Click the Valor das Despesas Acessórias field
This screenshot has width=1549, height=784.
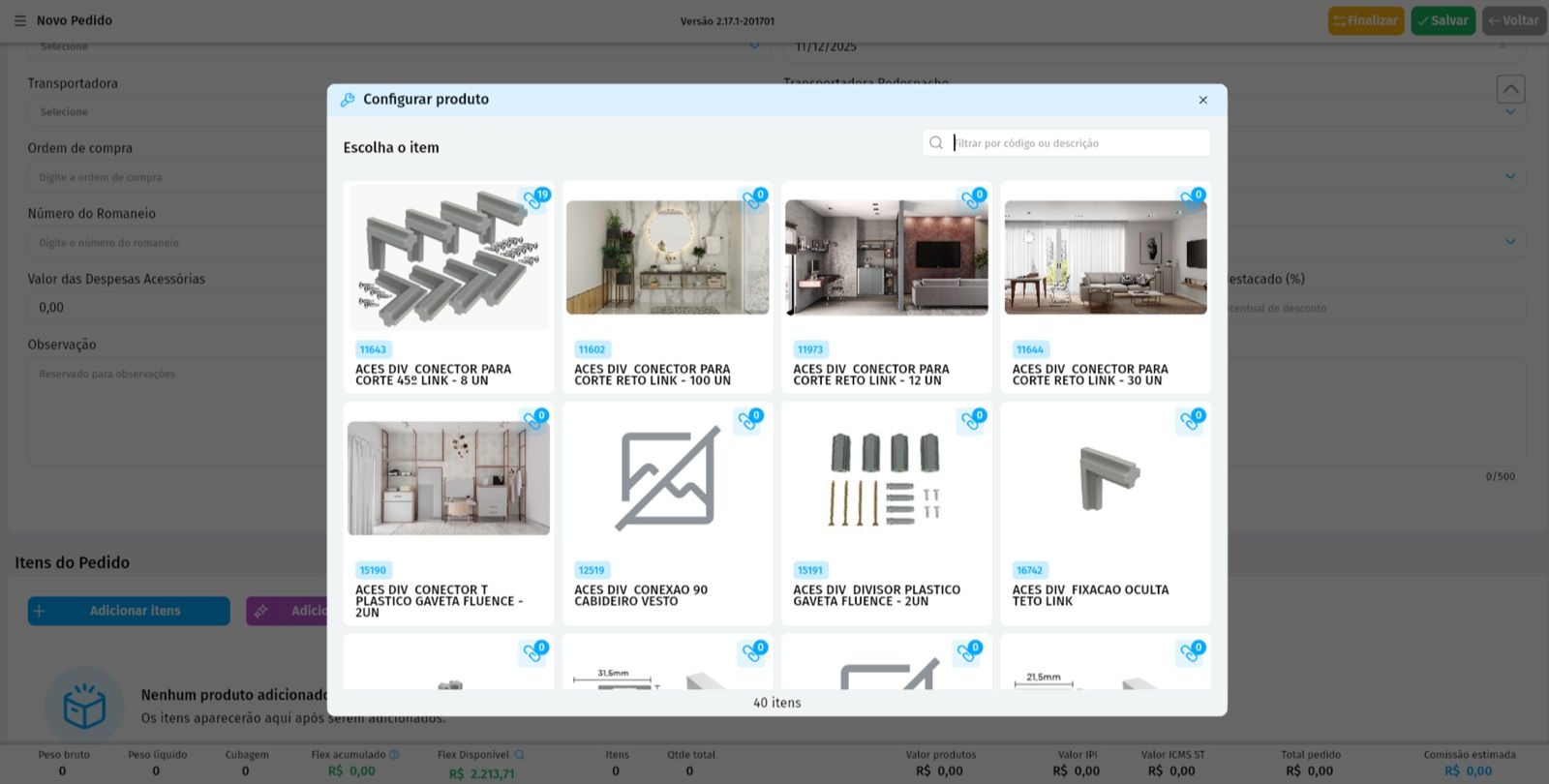coord(176,308)
